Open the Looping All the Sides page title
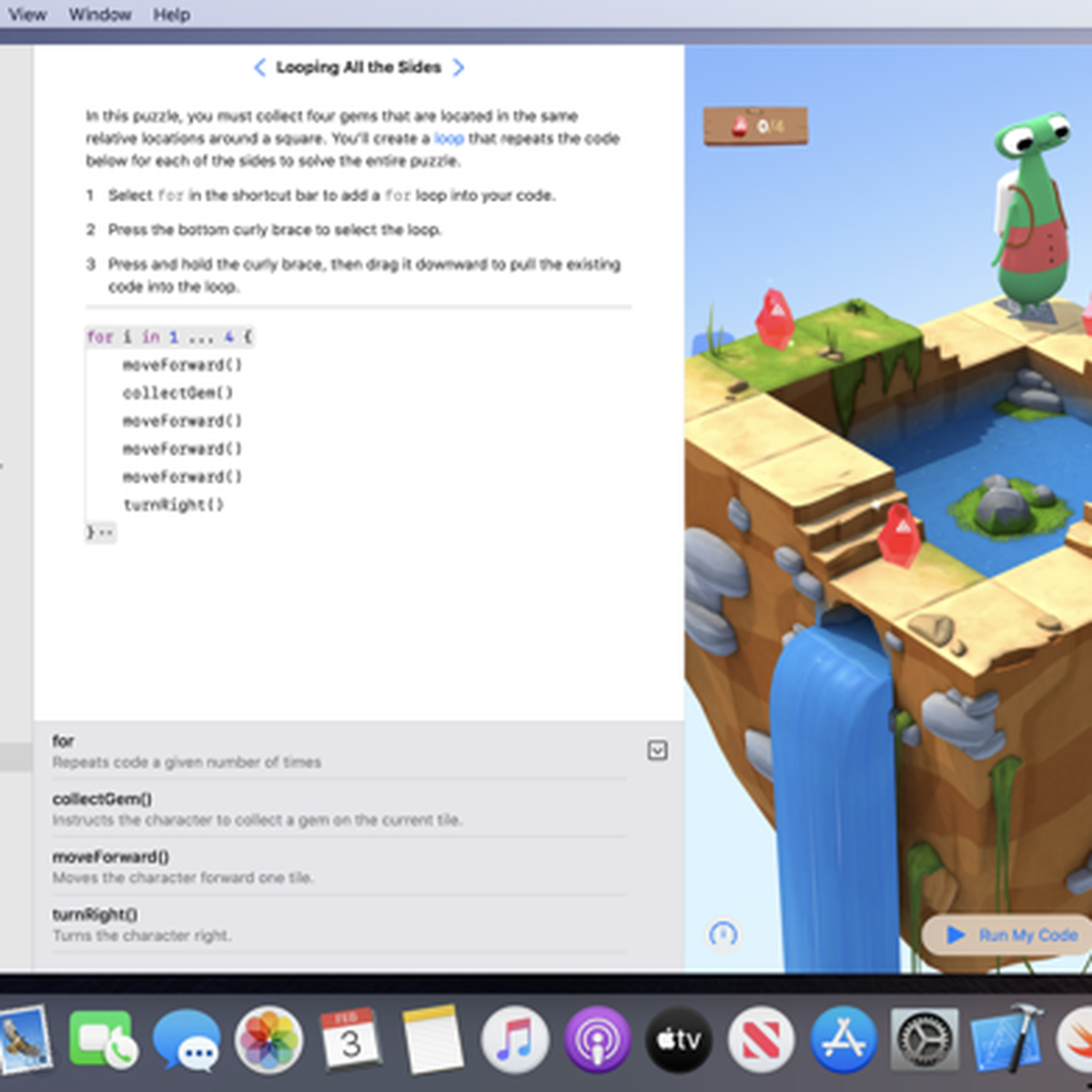Screen dimensions: 1092x1092 359,67
